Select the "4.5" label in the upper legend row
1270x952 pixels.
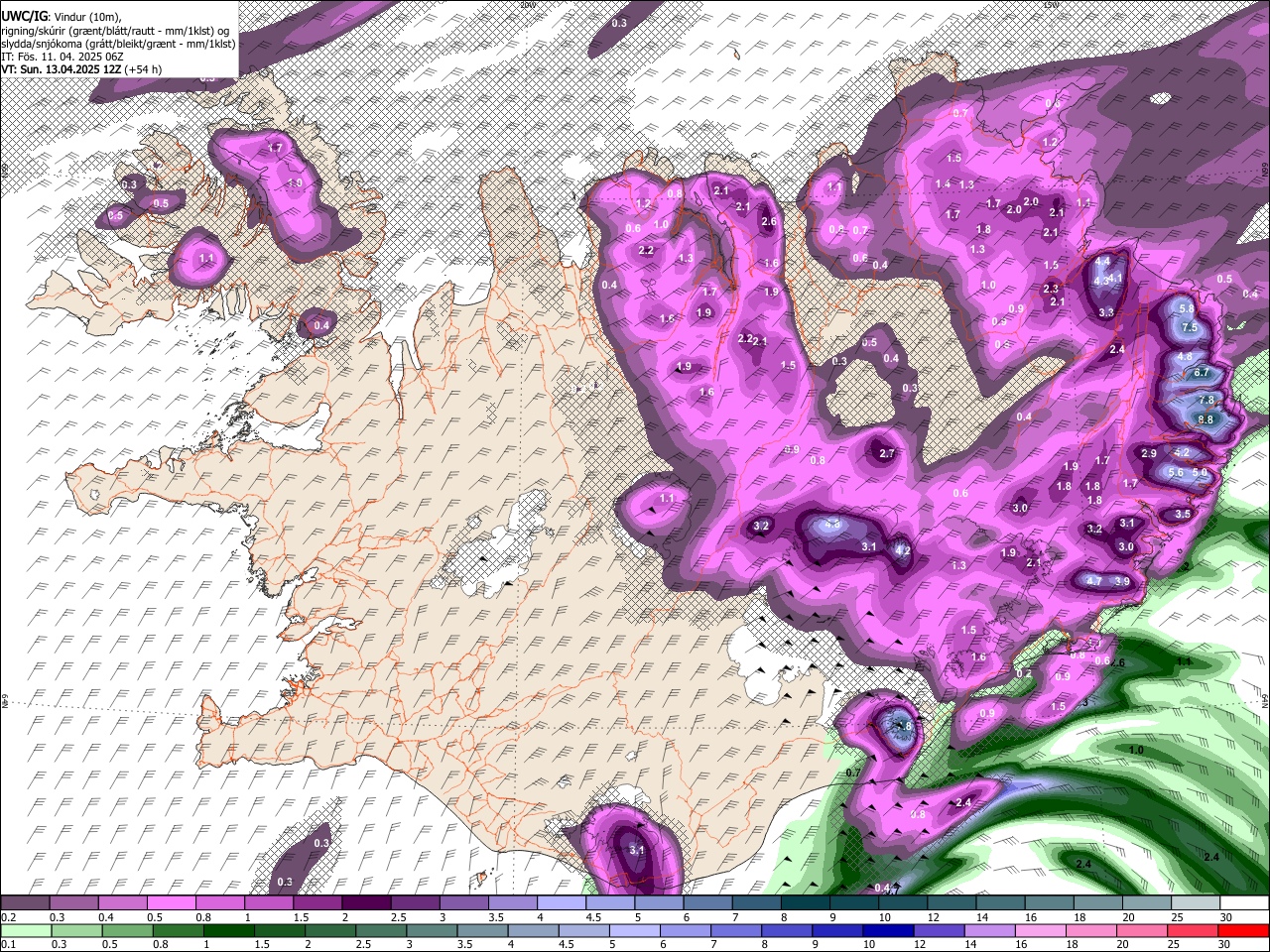coord(594,917)
